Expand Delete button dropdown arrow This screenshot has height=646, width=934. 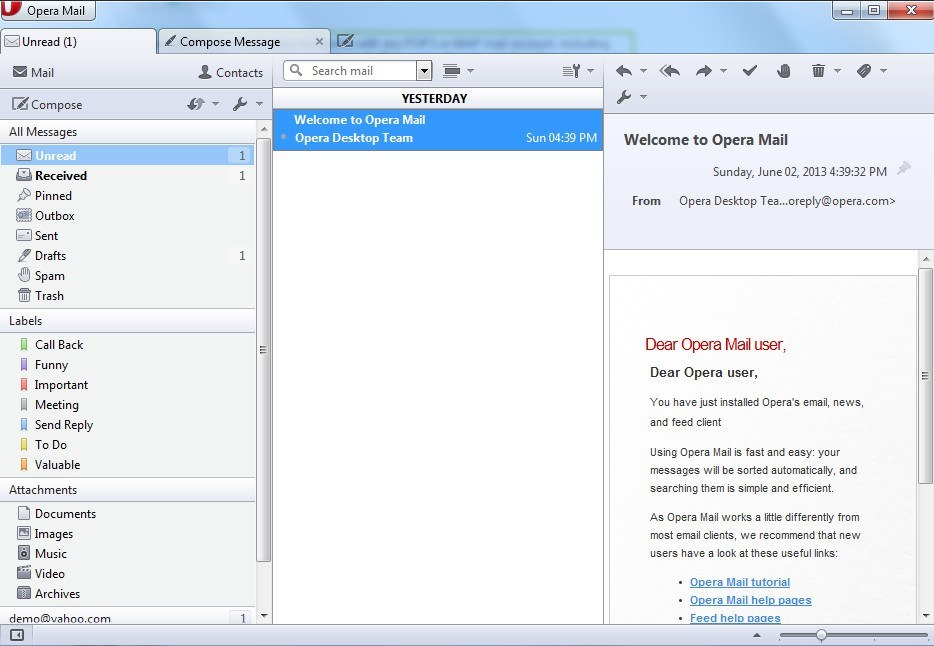pyautogui.click(x=837, y=71)
